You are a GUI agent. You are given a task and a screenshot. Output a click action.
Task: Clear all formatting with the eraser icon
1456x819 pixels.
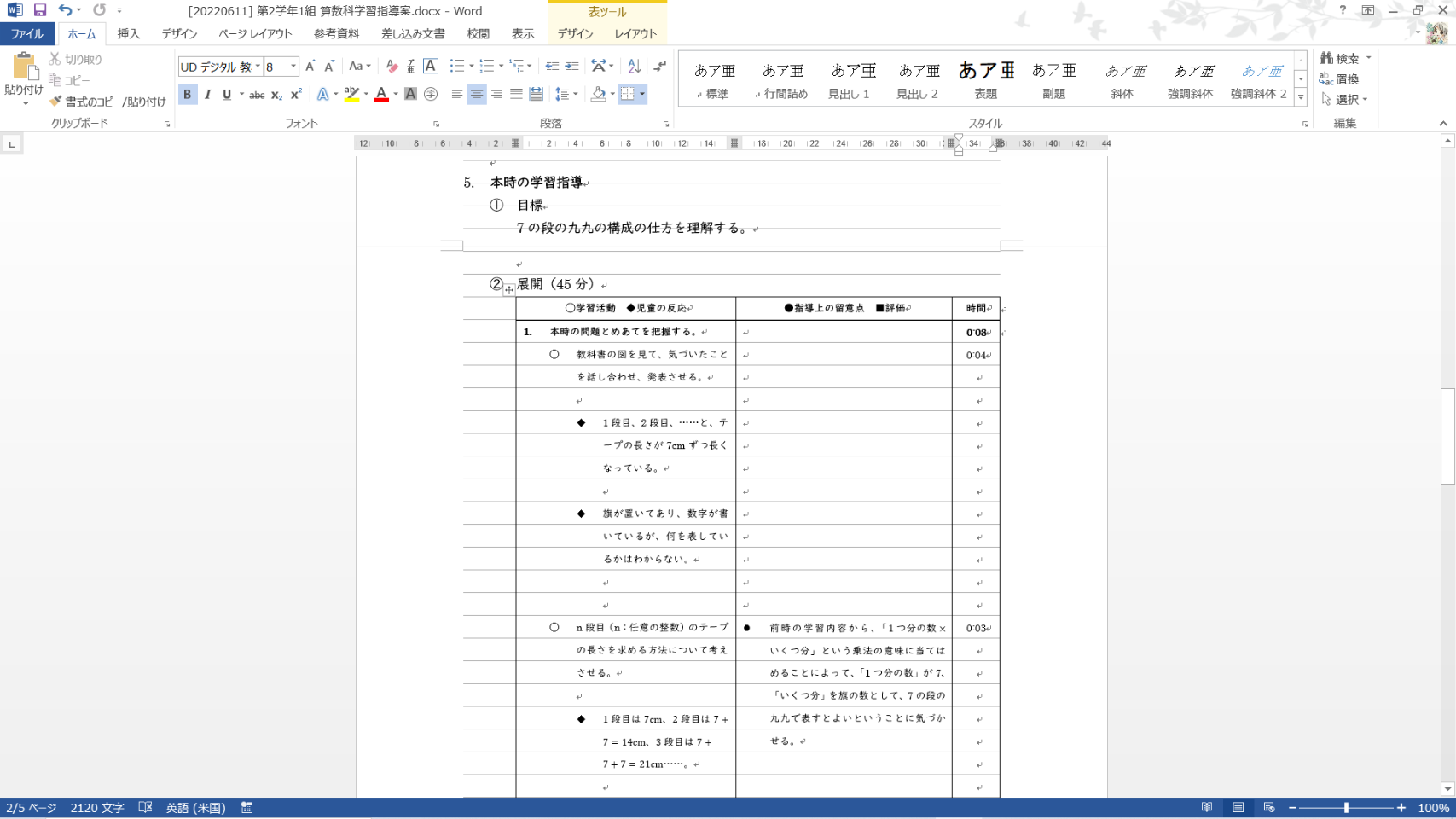point(392,66)
